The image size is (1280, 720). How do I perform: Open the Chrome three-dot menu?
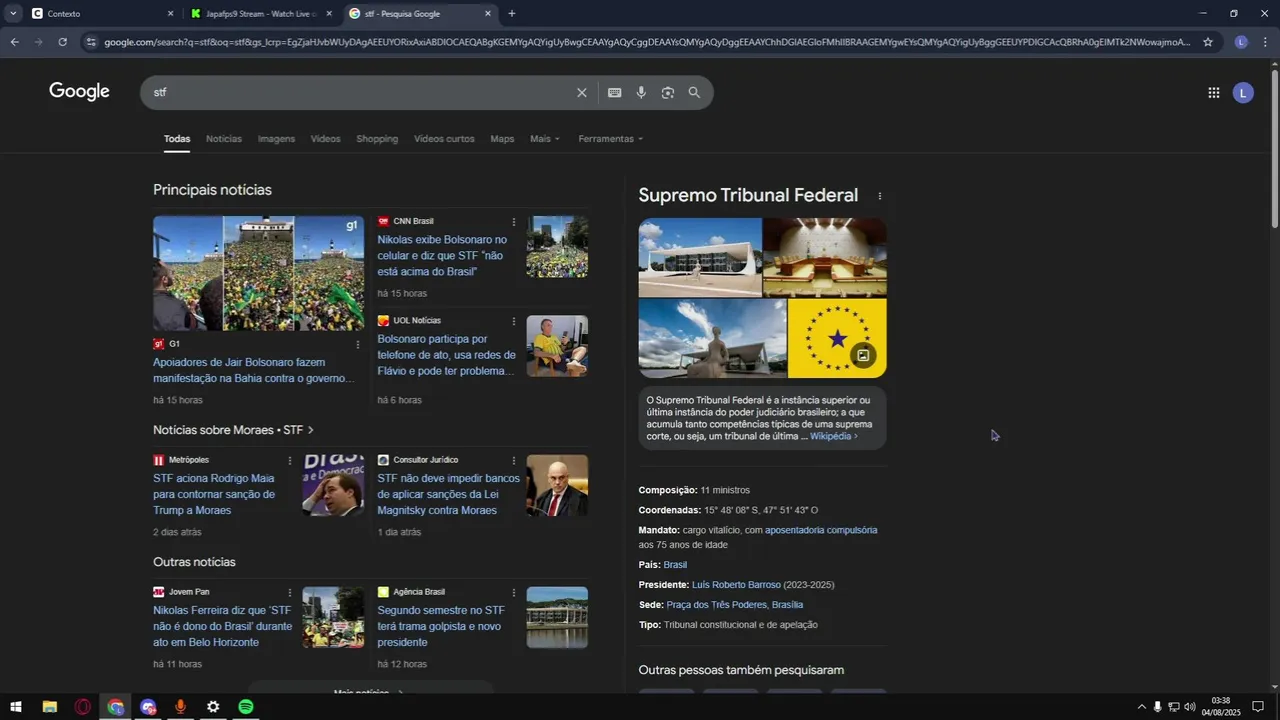1265,42
